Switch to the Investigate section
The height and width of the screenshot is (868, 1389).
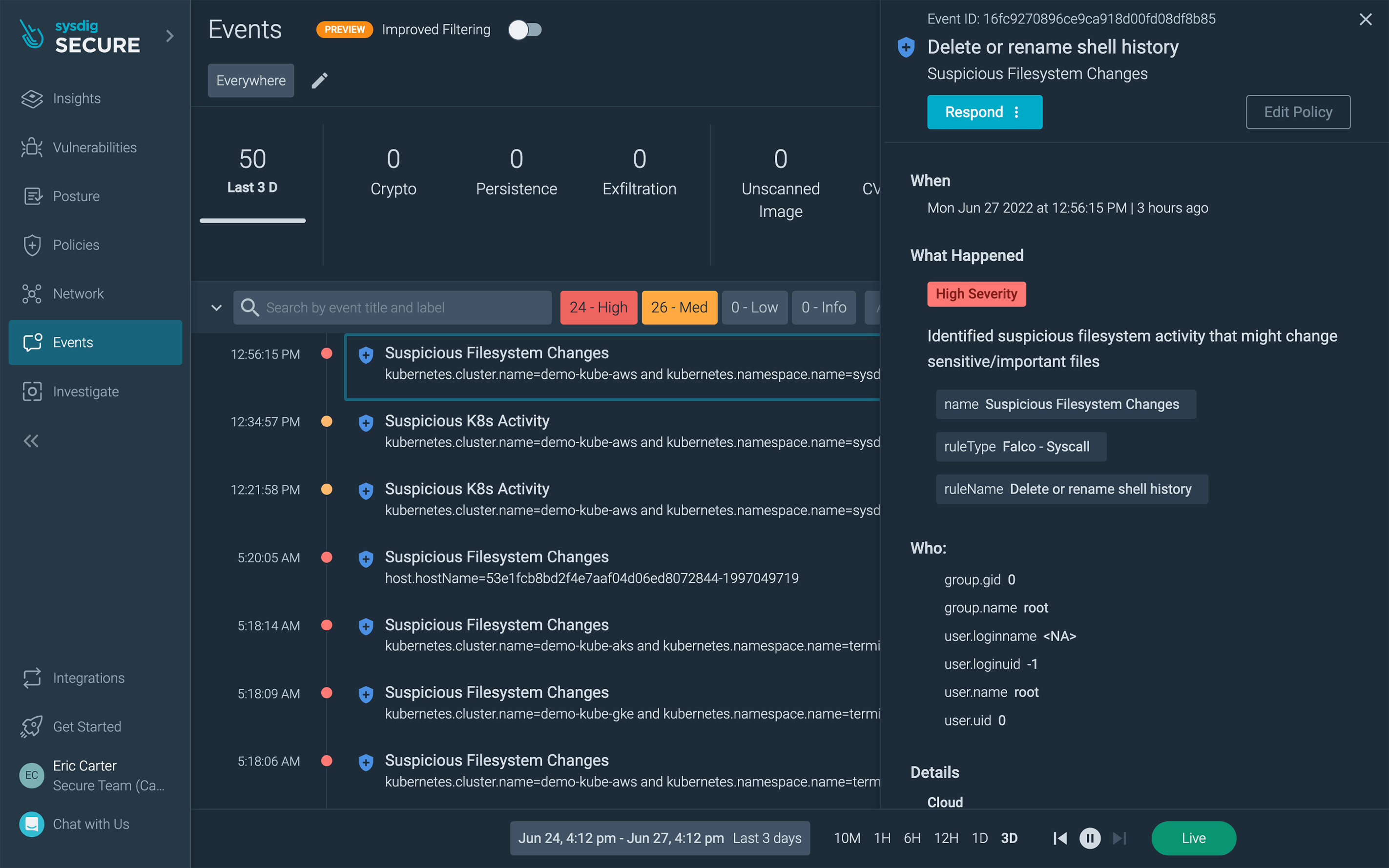pos(85,391)
